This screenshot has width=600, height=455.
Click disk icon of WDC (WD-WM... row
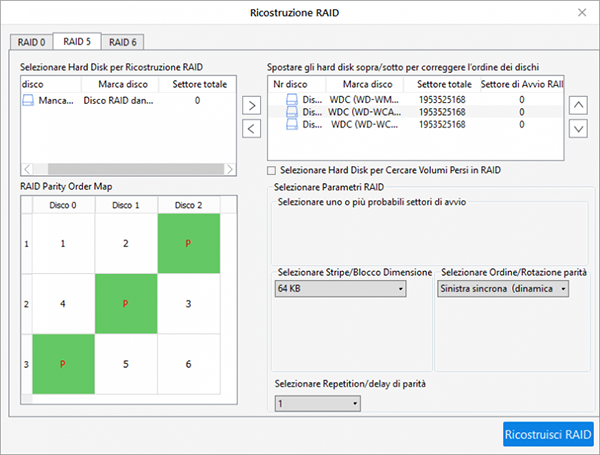[292, 99]
